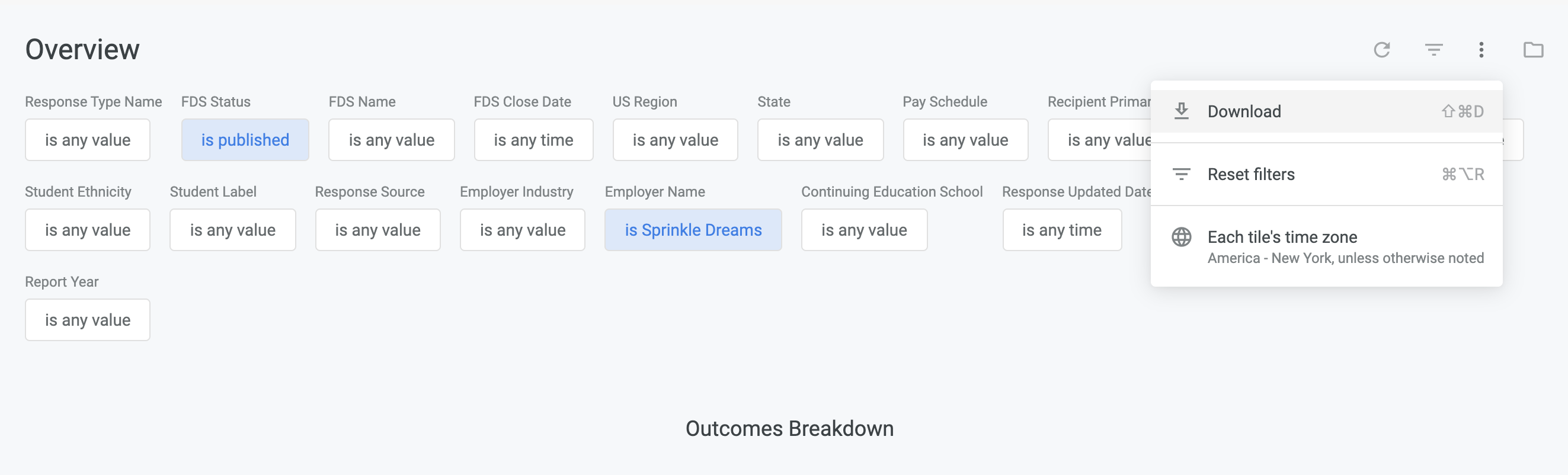This screenshot has width=1568, height=475.
Task: Toggle the filters bar icon
Action: point(1433,49)
